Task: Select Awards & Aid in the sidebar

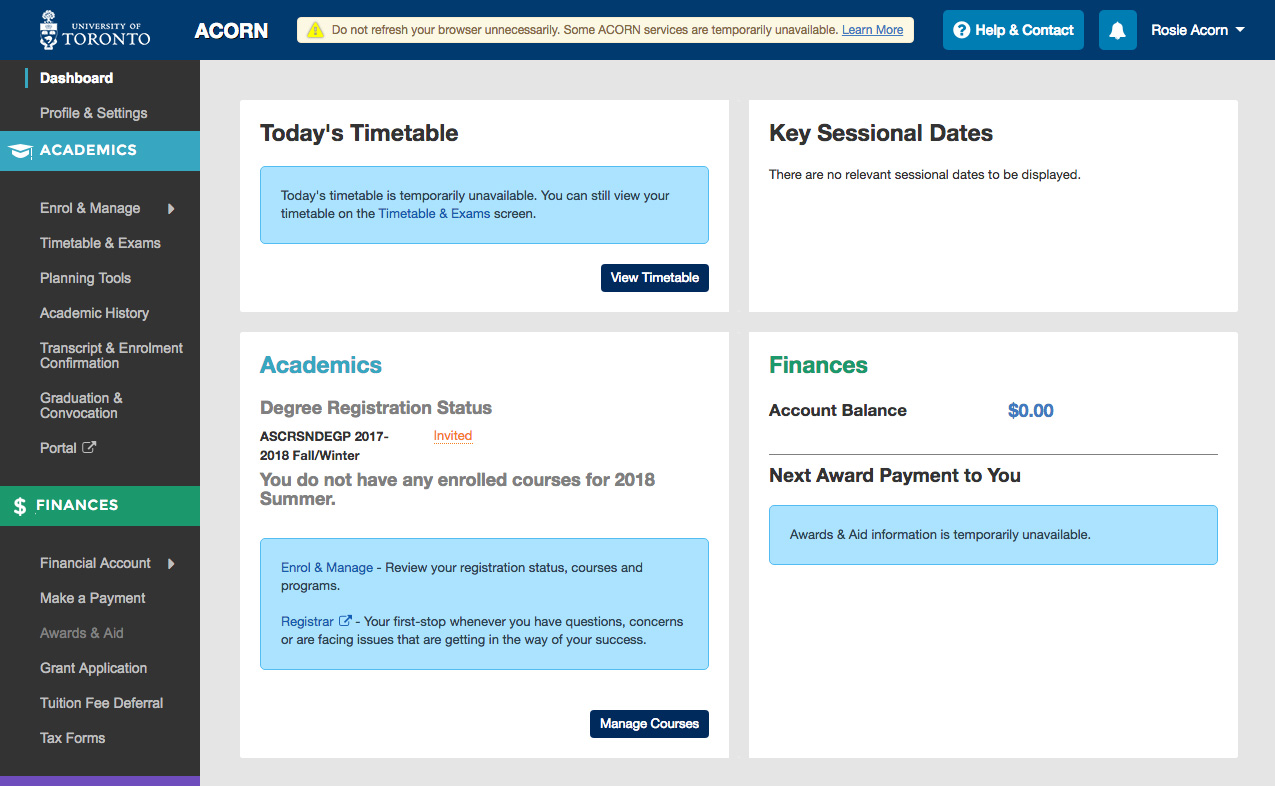Action: 81,633
